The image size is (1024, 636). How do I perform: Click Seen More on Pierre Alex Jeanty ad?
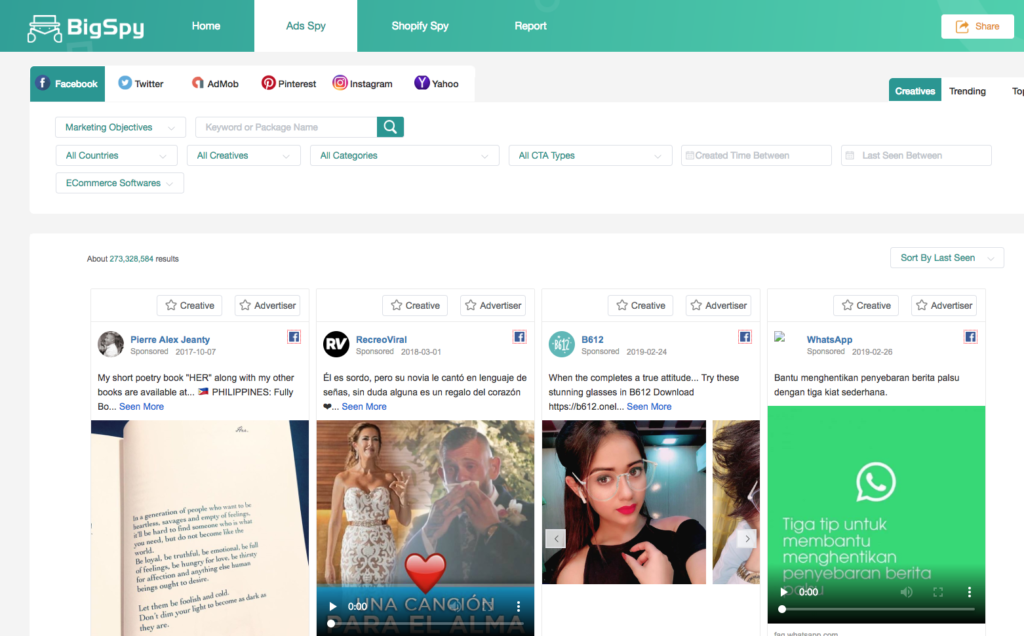click(142, 406)
